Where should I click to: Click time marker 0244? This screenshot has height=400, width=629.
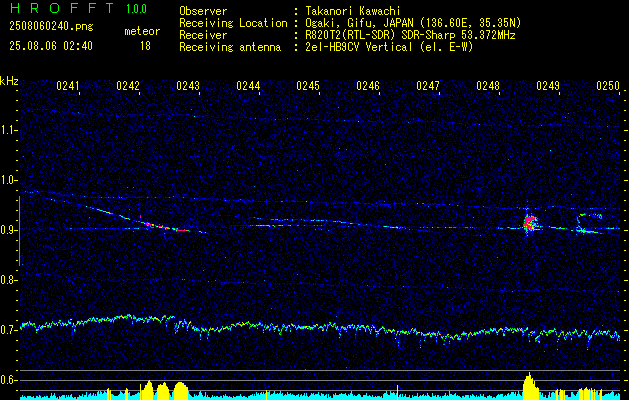(248, 85)
